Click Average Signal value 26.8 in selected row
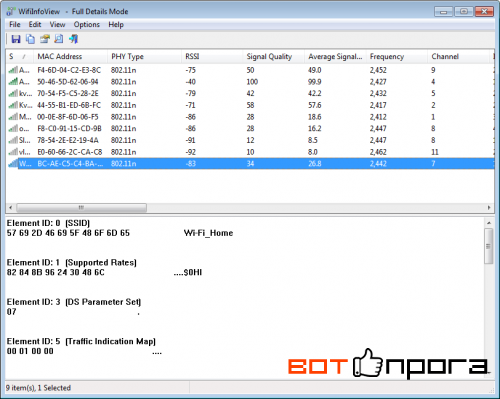The image size is (500, 399). pos(315,163)
